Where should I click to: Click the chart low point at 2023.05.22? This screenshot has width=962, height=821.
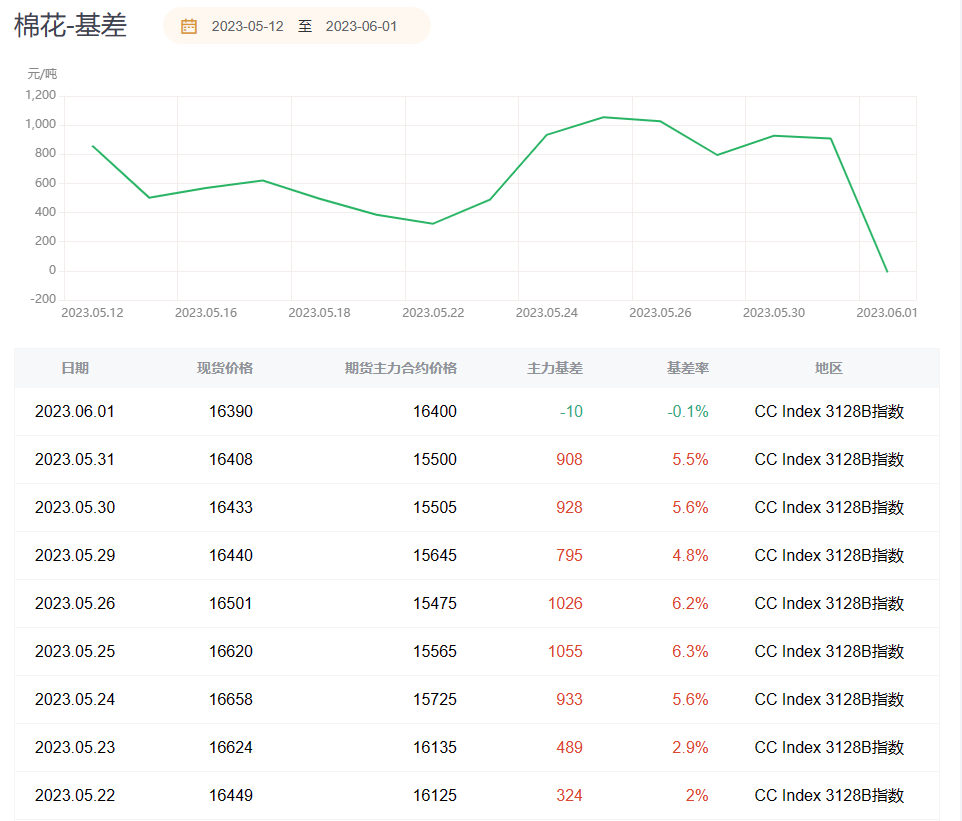click(x=433, y=224)
